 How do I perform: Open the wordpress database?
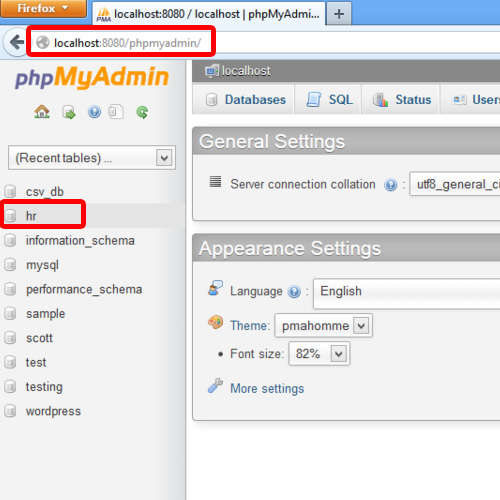(53, 411)
